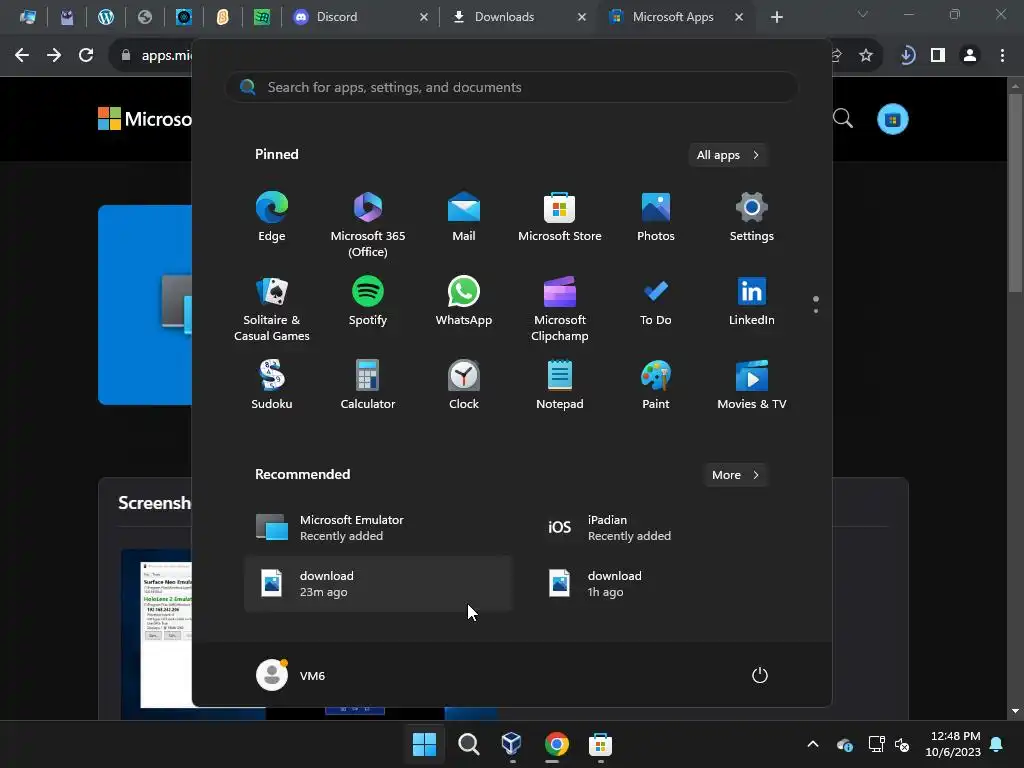Go forward in Chrome
Viewport: 1024px width, 768px height.
point(54,56)
